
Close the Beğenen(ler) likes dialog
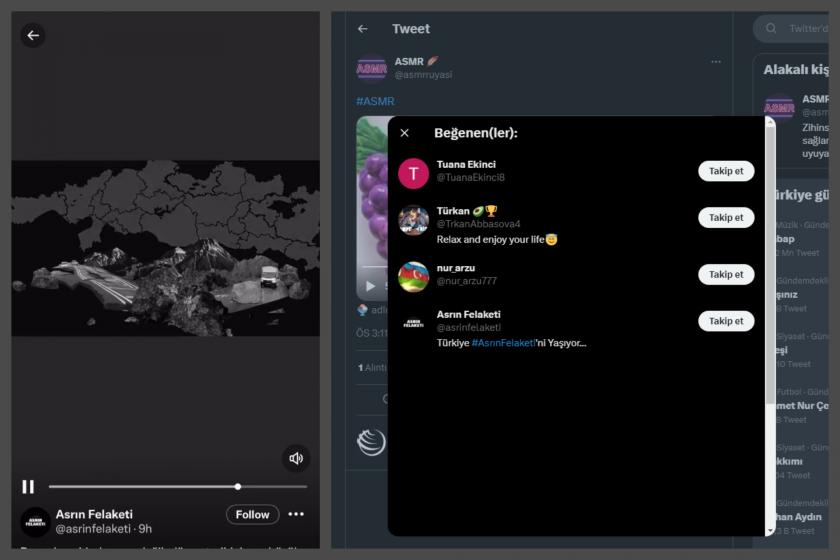(x=404, y=133)
